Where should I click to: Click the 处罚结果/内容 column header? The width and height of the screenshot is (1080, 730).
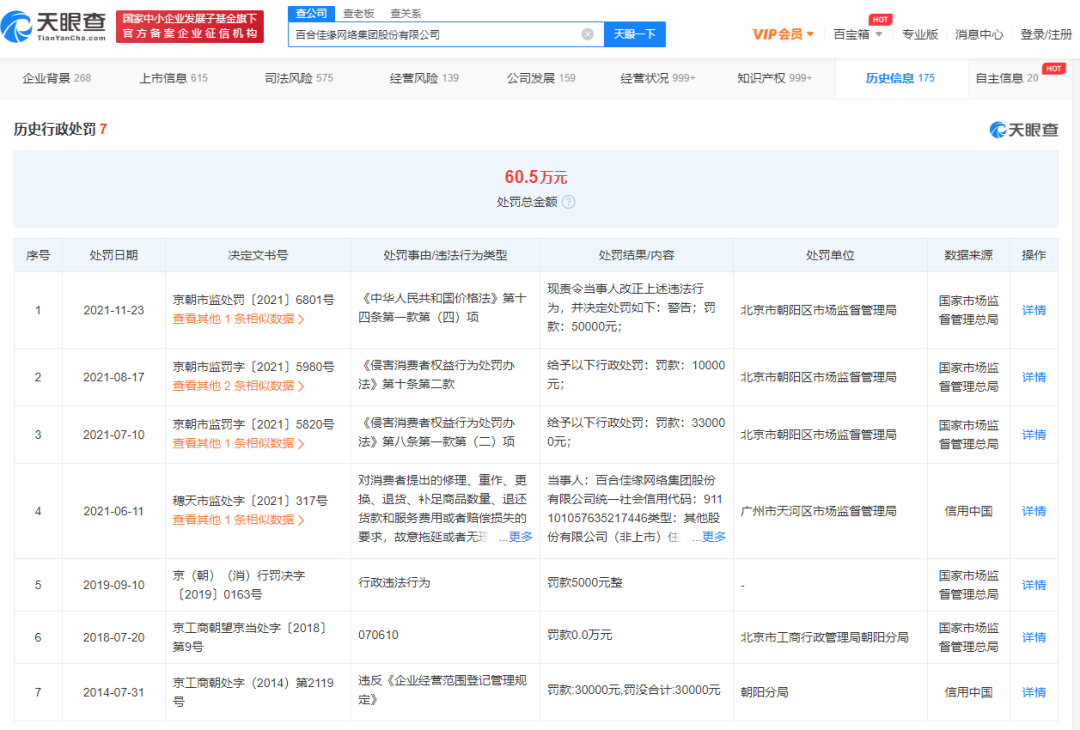point(636,256)
